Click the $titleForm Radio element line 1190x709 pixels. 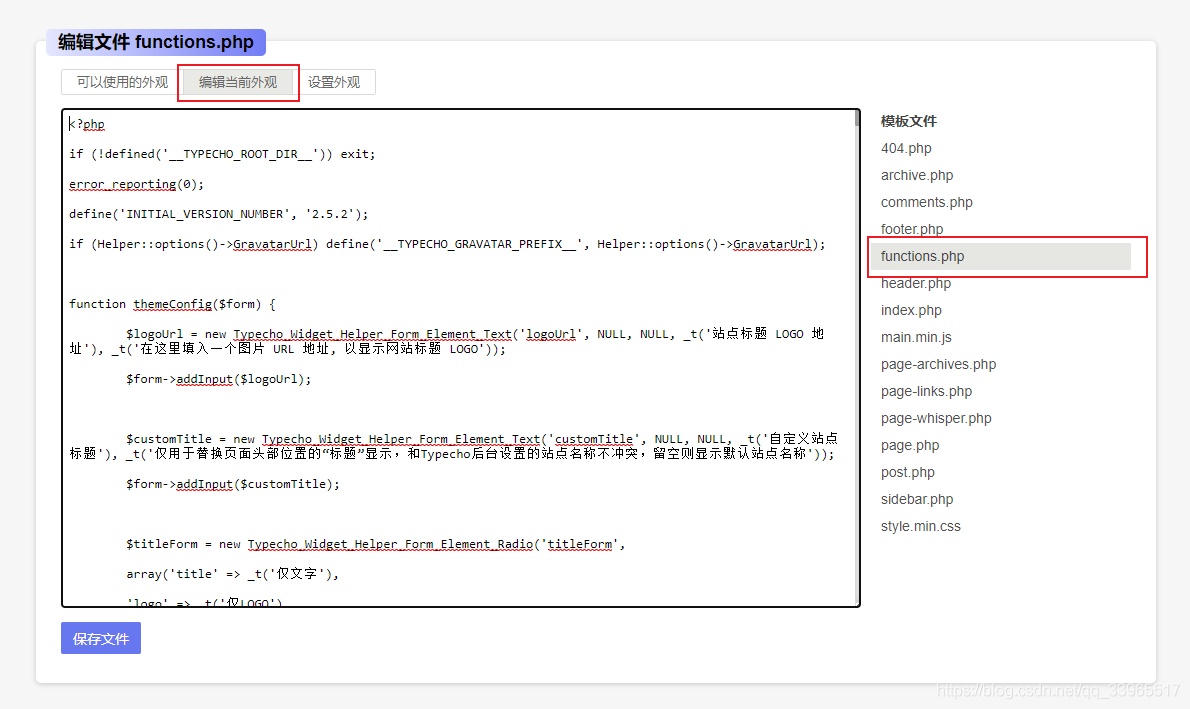[376, 544]
